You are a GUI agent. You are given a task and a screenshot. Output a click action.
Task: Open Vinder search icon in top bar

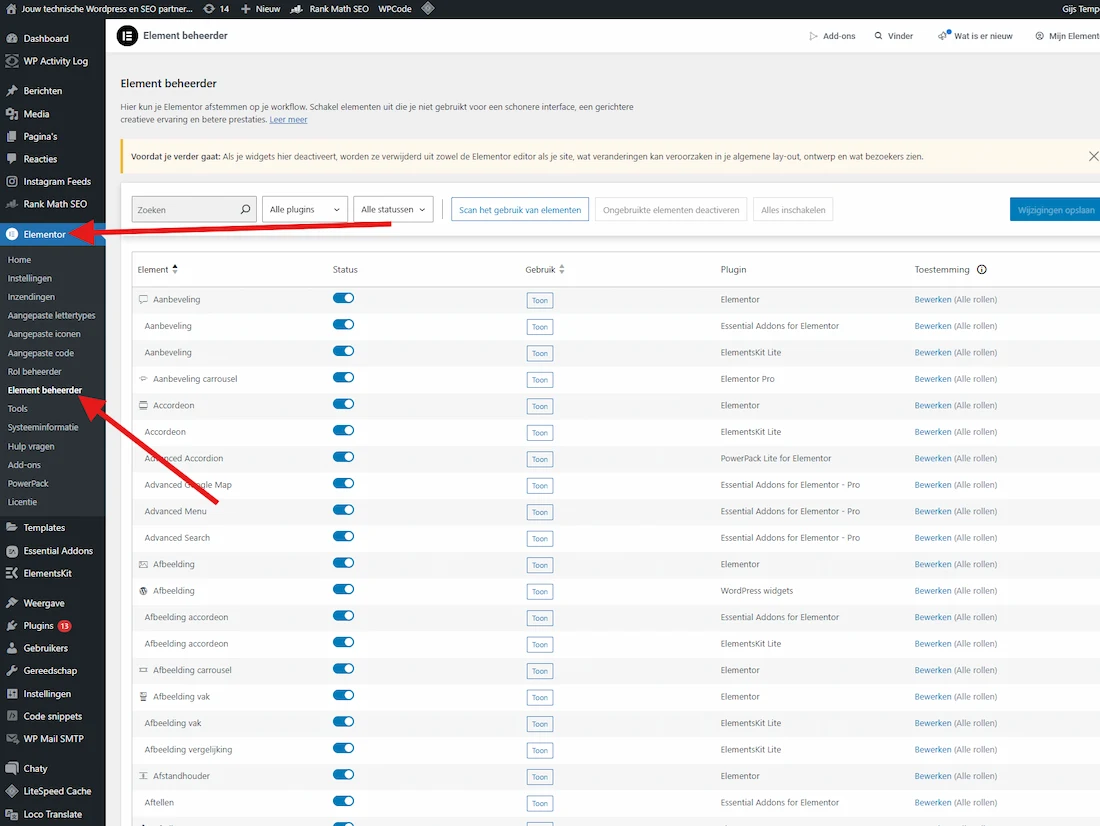click(x=878, y=36)
